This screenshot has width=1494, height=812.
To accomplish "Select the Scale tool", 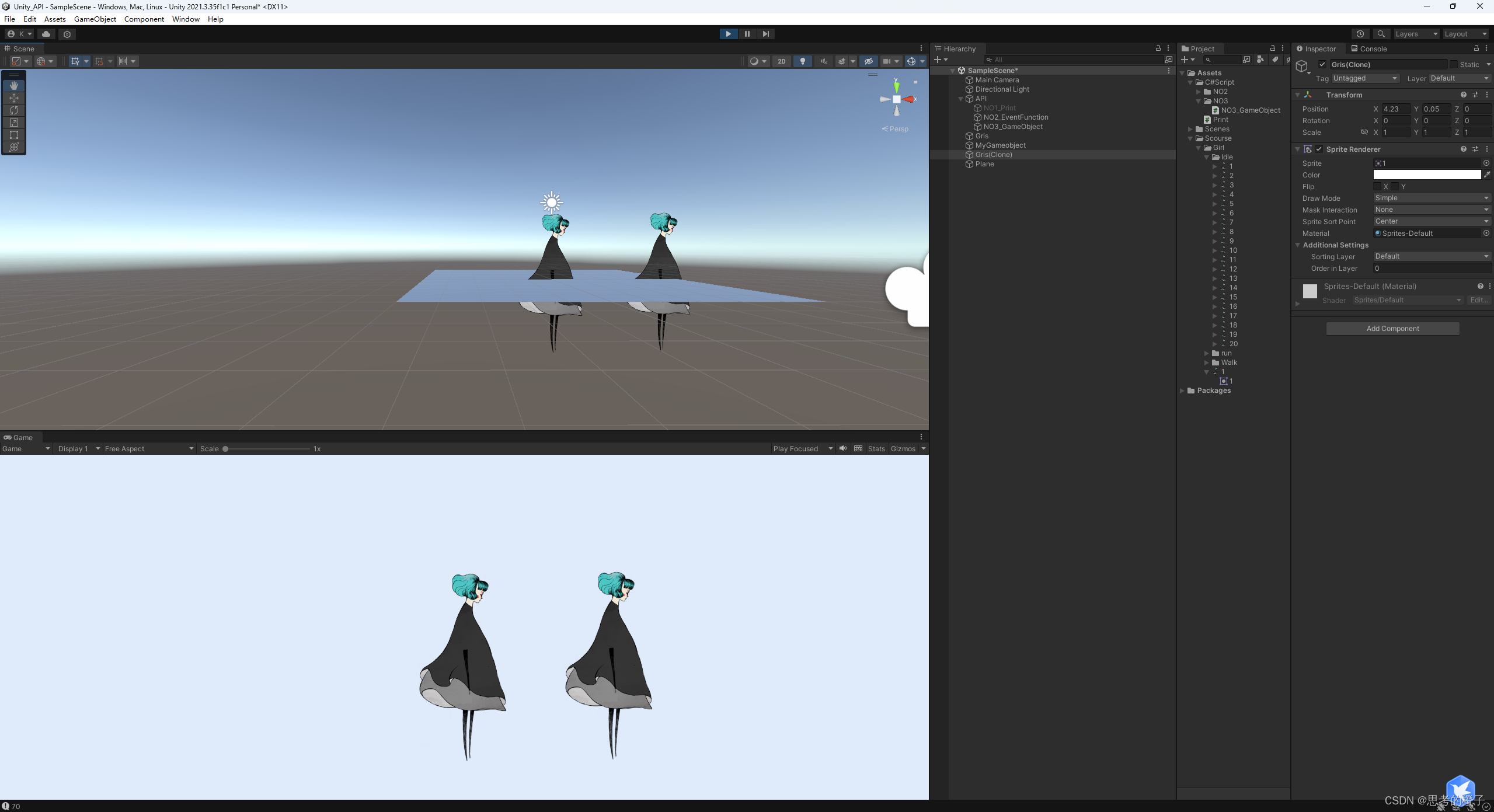I will pos(14,123).
